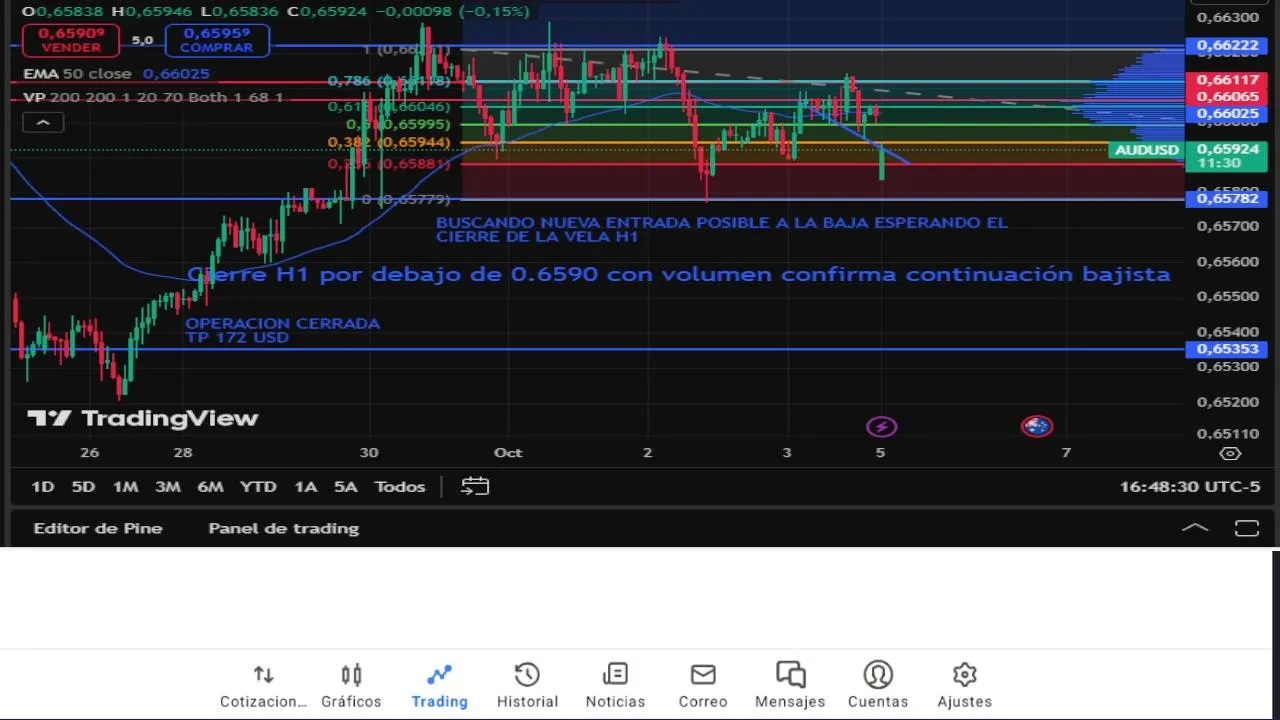Select the BUSCANDO NUEVA ENTRADA text note

(x=721, y=230)
